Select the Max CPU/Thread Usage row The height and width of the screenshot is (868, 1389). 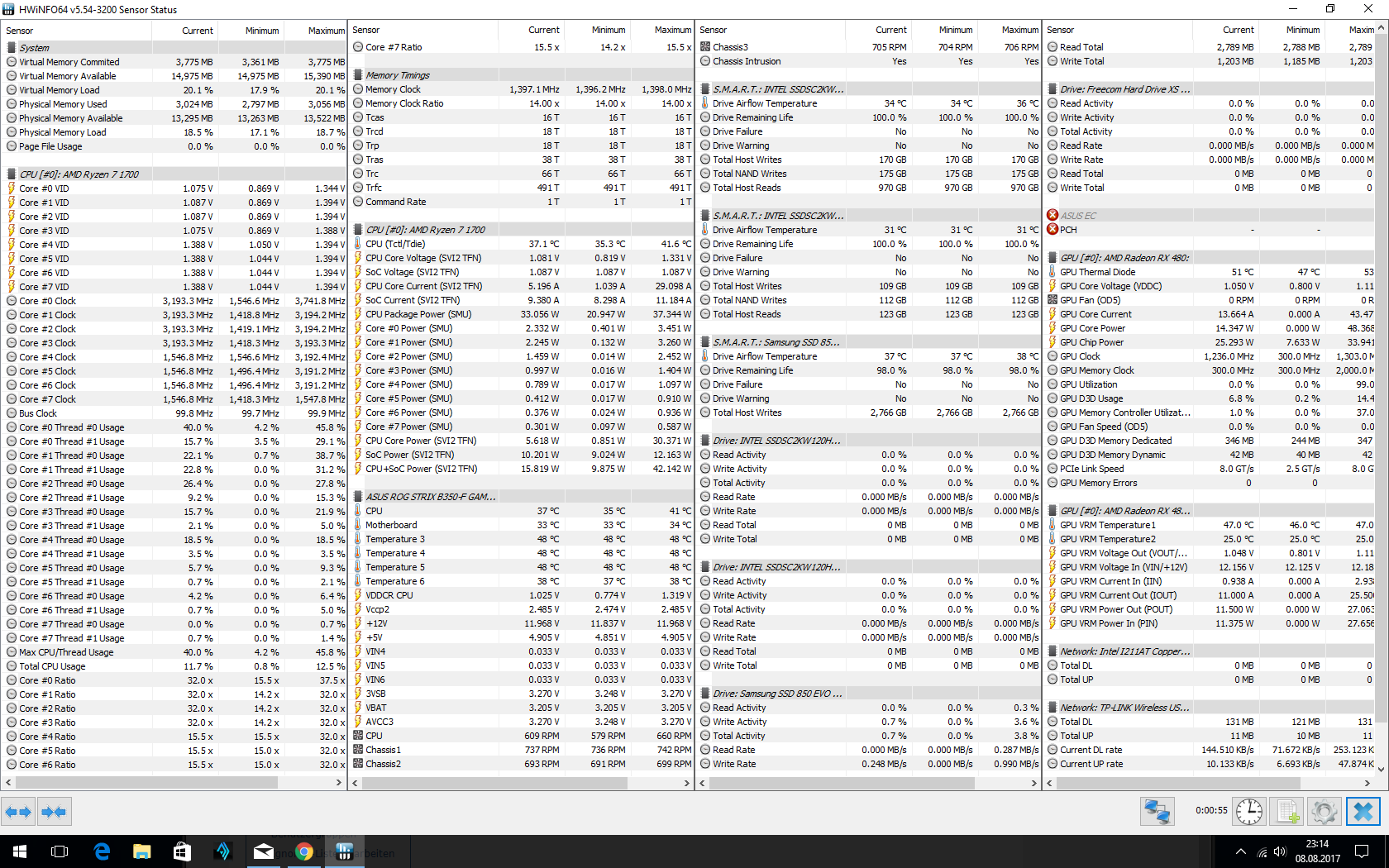[x=174, y=652]
